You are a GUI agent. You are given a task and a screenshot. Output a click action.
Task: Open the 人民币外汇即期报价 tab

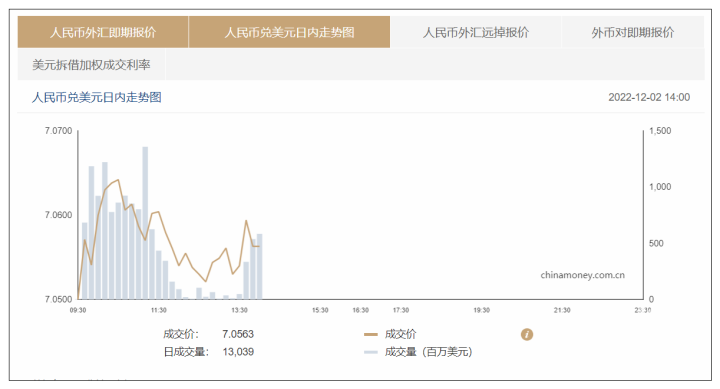coord(103,32)
